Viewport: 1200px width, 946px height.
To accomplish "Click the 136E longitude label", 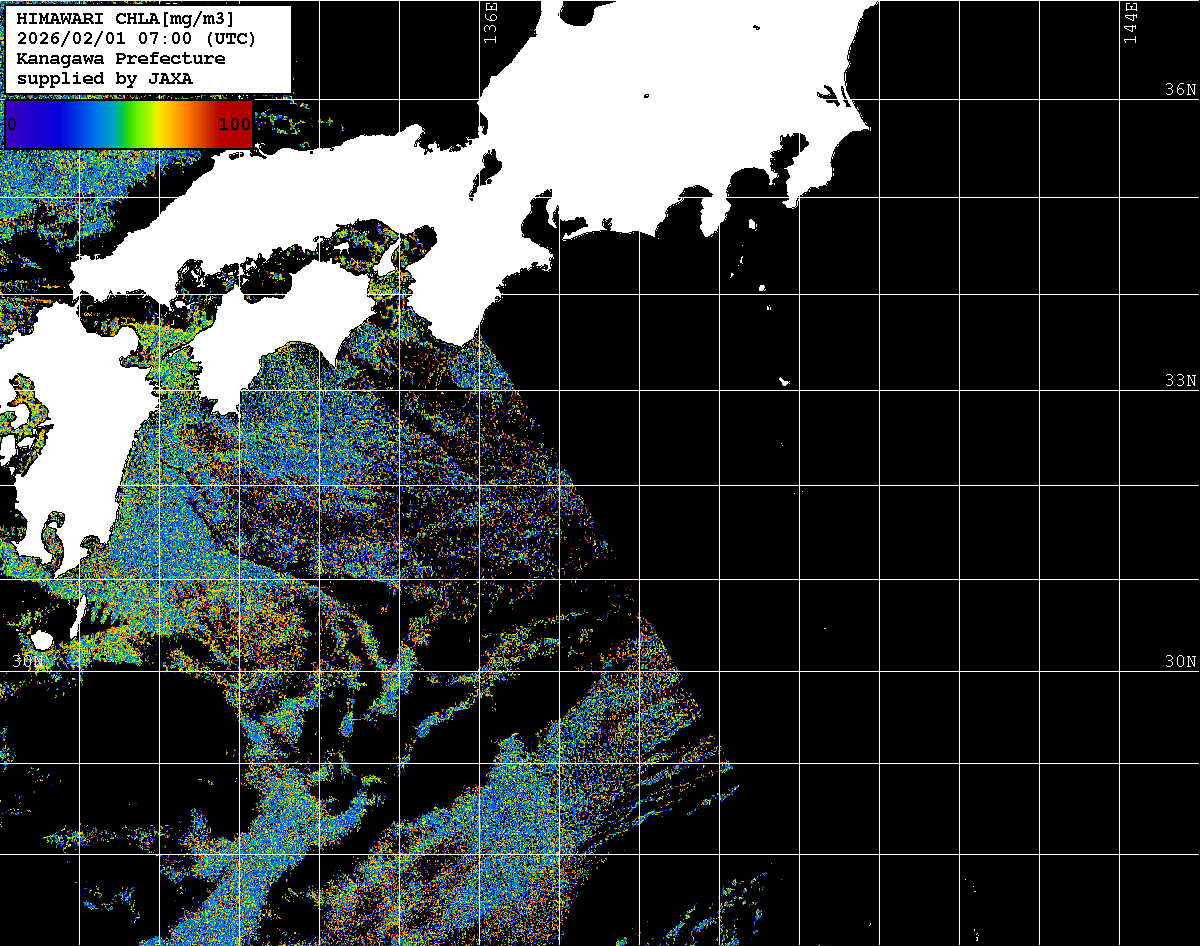I will 489,22.
